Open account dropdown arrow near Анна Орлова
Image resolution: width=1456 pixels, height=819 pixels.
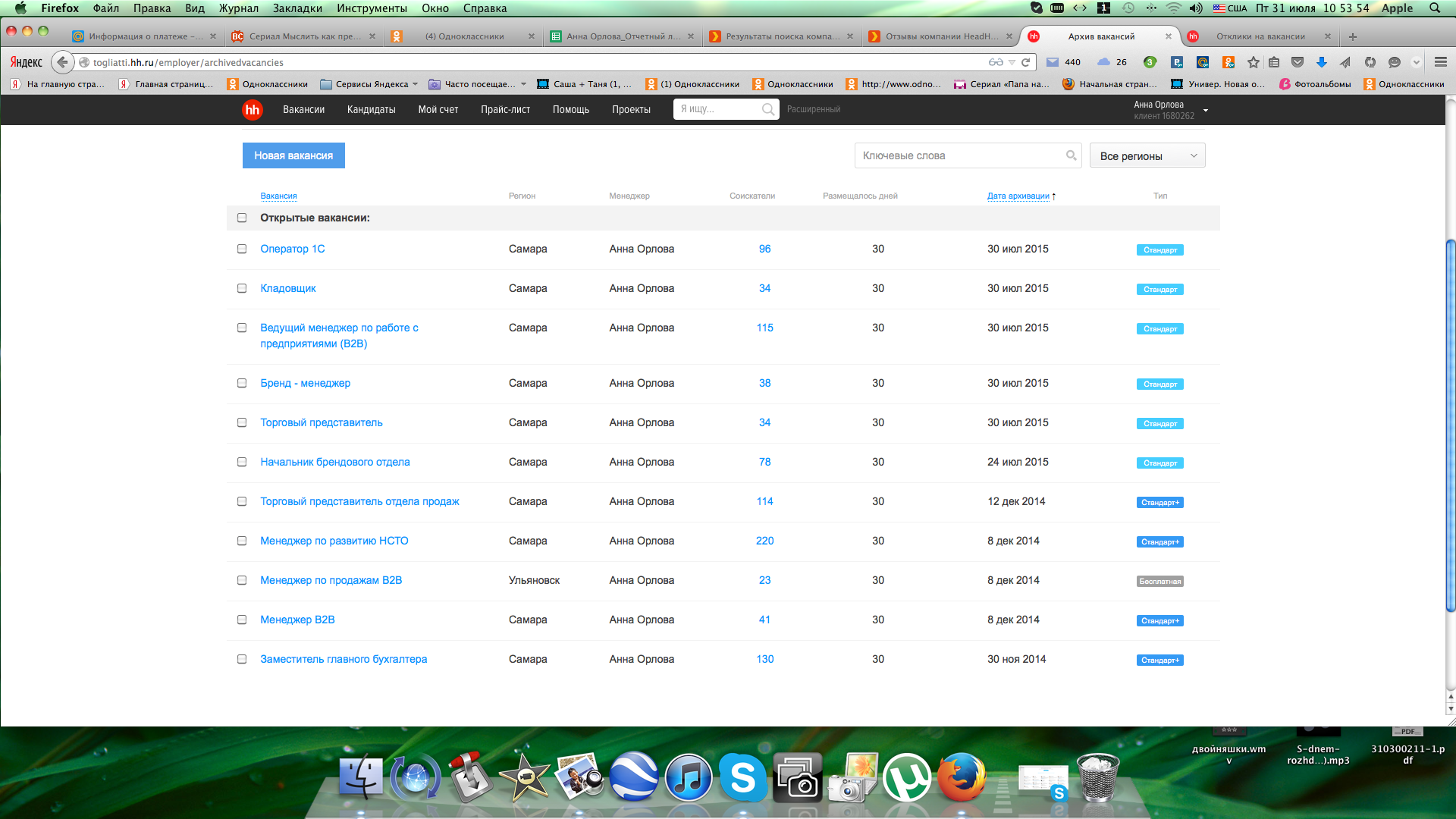[x=1205, y=111]
